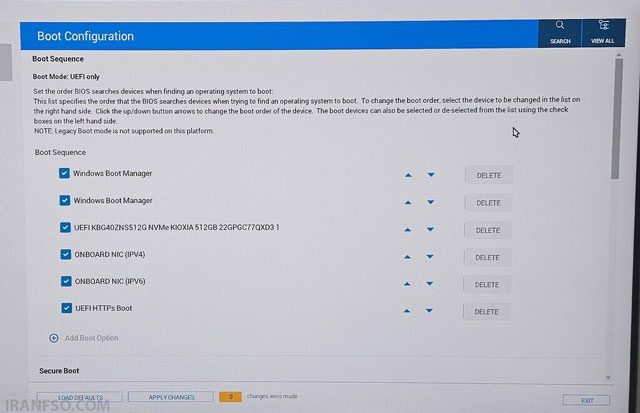Click the Boot Configuration header title
The image size is (640, 413).
point(85,36)
